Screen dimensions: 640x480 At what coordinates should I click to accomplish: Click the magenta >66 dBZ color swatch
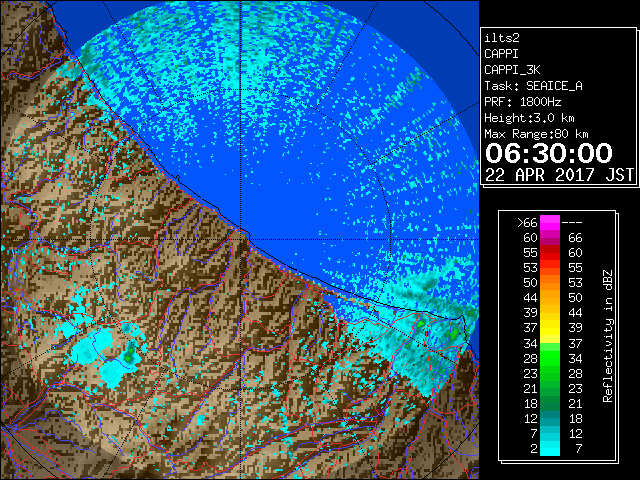(550, 222)
